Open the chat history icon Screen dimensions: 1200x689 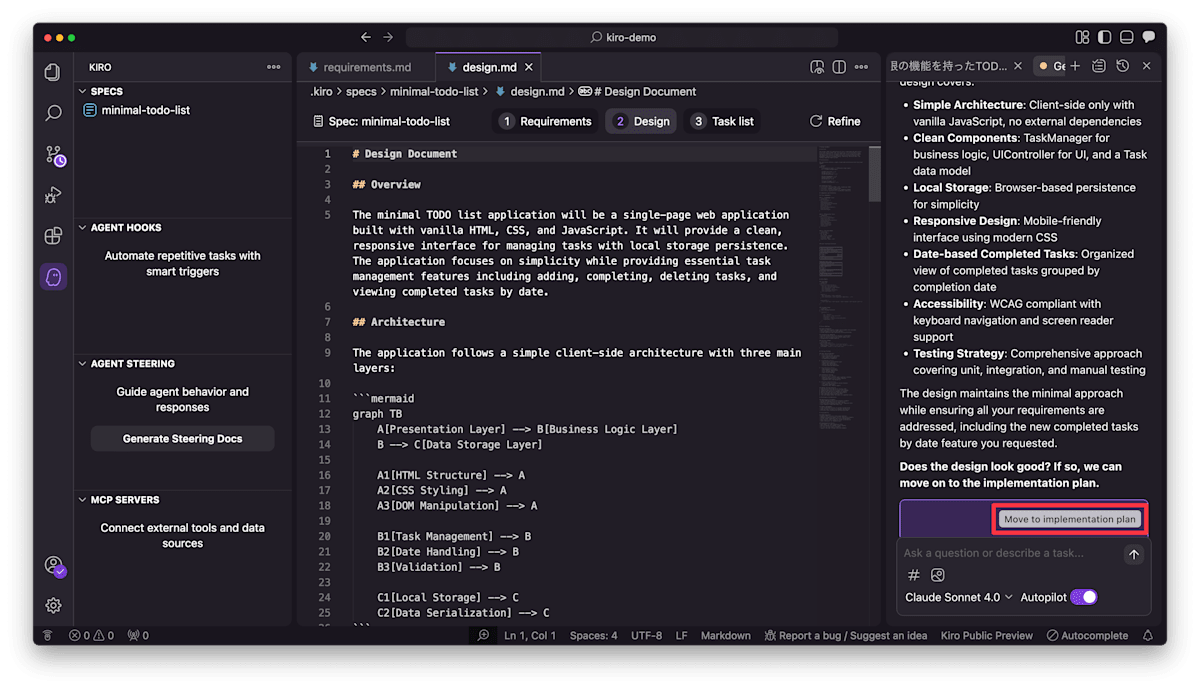1122,66
